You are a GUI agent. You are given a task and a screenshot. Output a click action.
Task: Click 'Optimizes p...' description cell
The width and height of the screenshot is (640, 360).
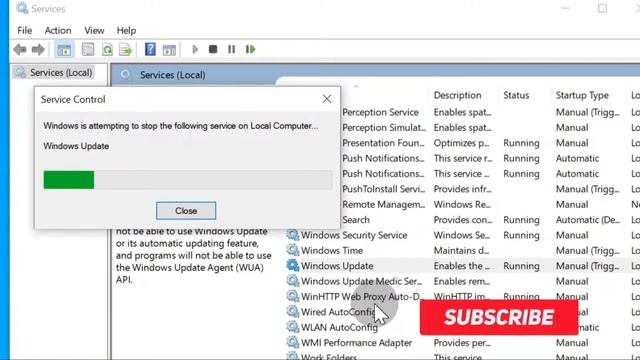coord(461,143)
